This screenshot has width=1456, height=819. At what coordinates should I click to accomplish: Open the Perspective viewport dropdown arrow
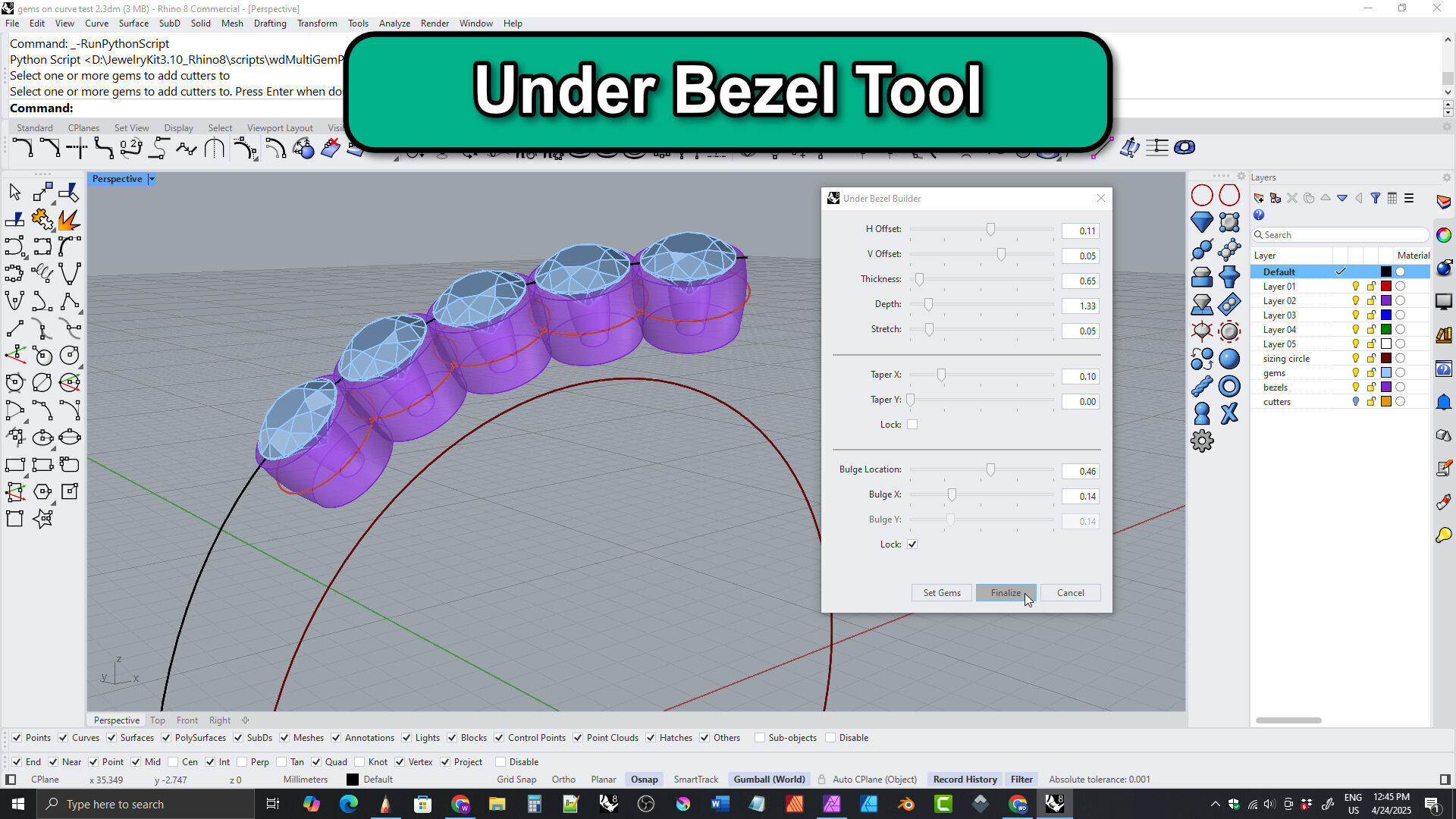(152, 179)
